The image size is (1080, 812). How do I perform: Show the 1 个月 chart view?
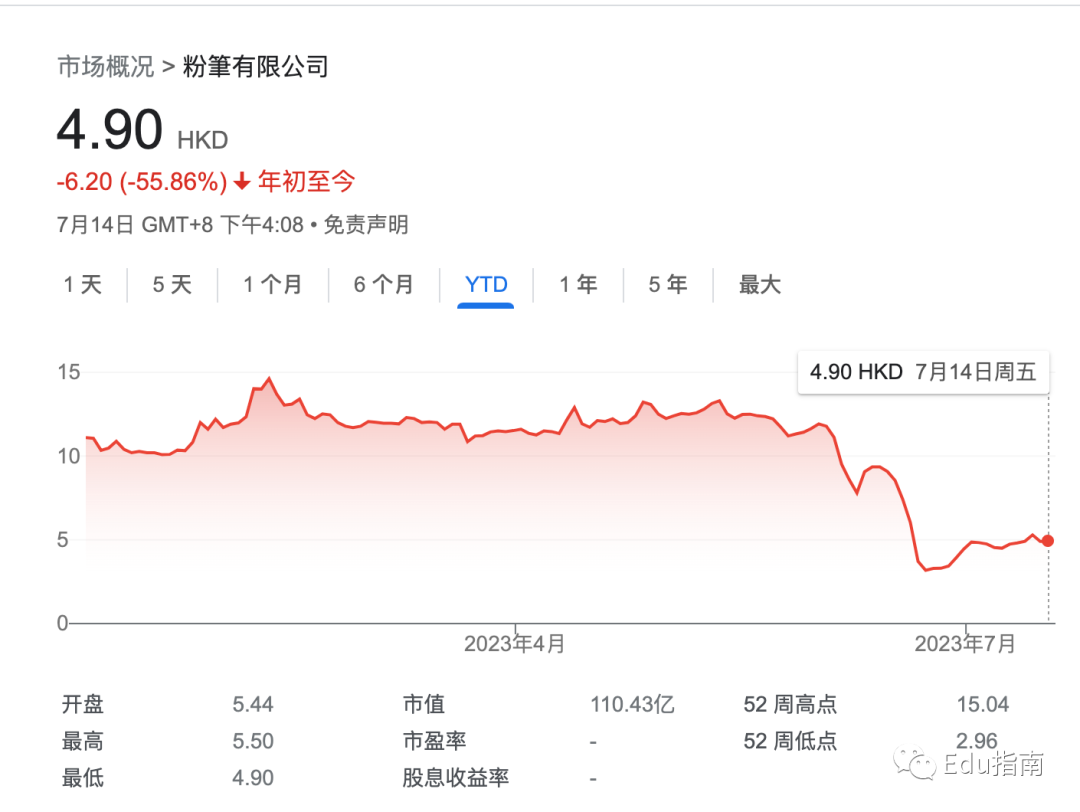(x=272, y=285)
